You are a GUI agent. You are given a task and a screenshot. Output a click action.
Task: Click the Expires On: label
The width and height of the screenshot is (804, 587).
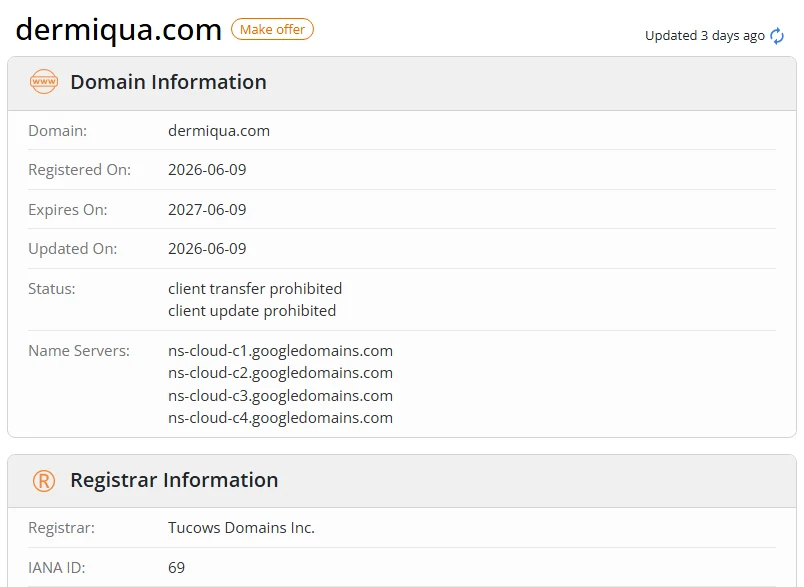68,210
